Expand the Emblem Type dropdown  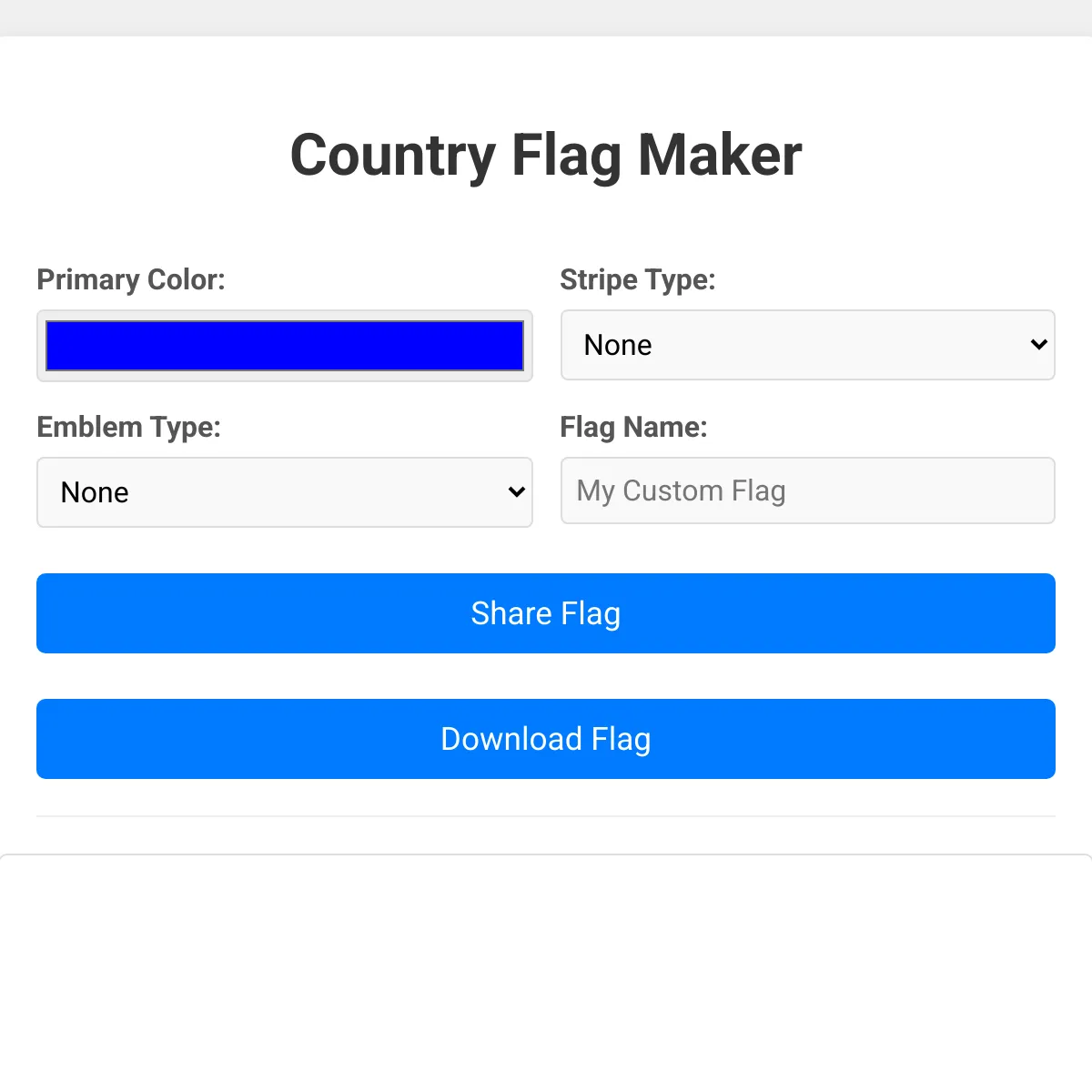pos(284,492)
